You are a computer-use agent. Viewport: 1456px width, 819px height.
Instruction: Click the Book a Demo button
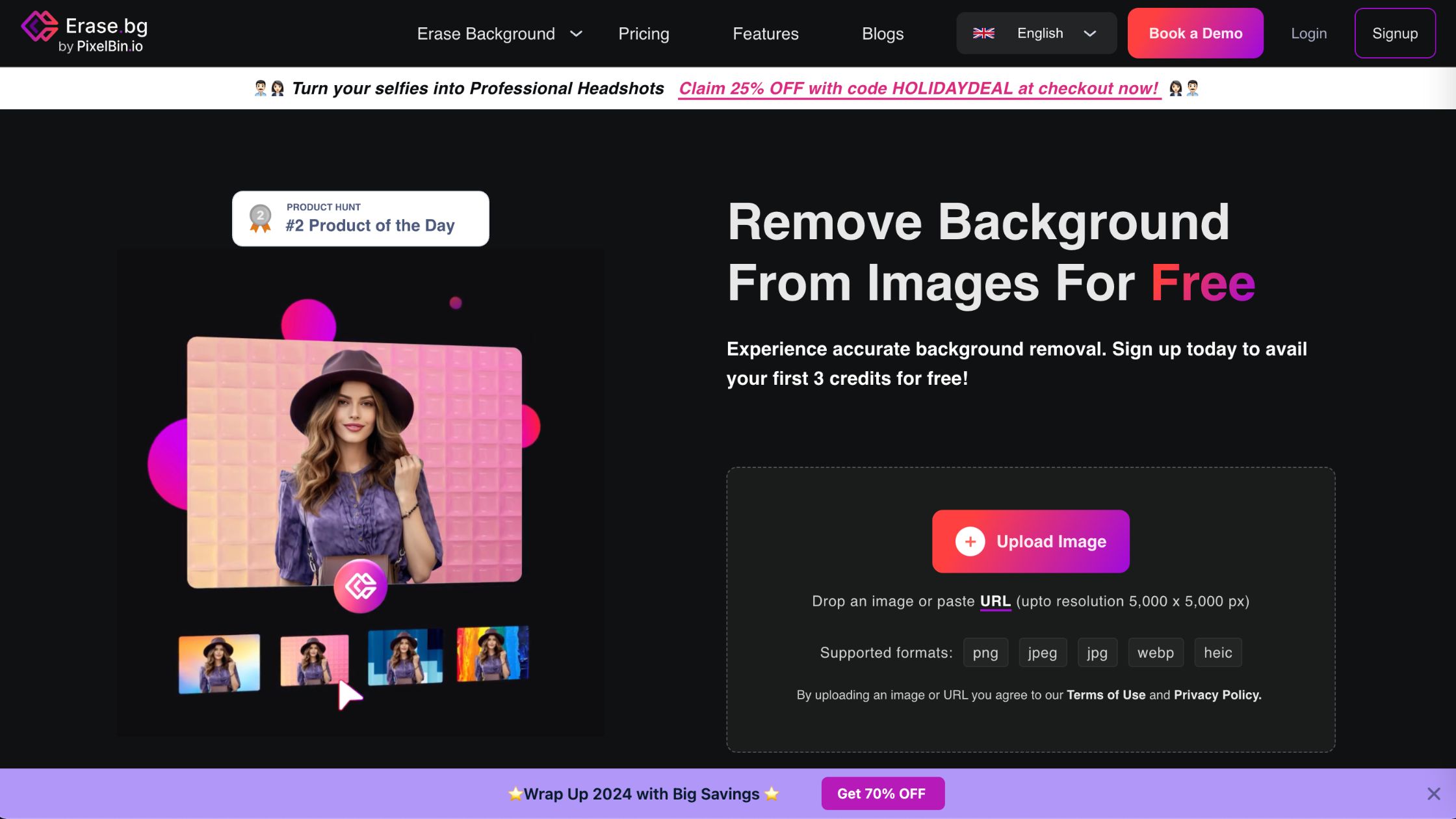pyautogui.click(x=1195, y=33)
